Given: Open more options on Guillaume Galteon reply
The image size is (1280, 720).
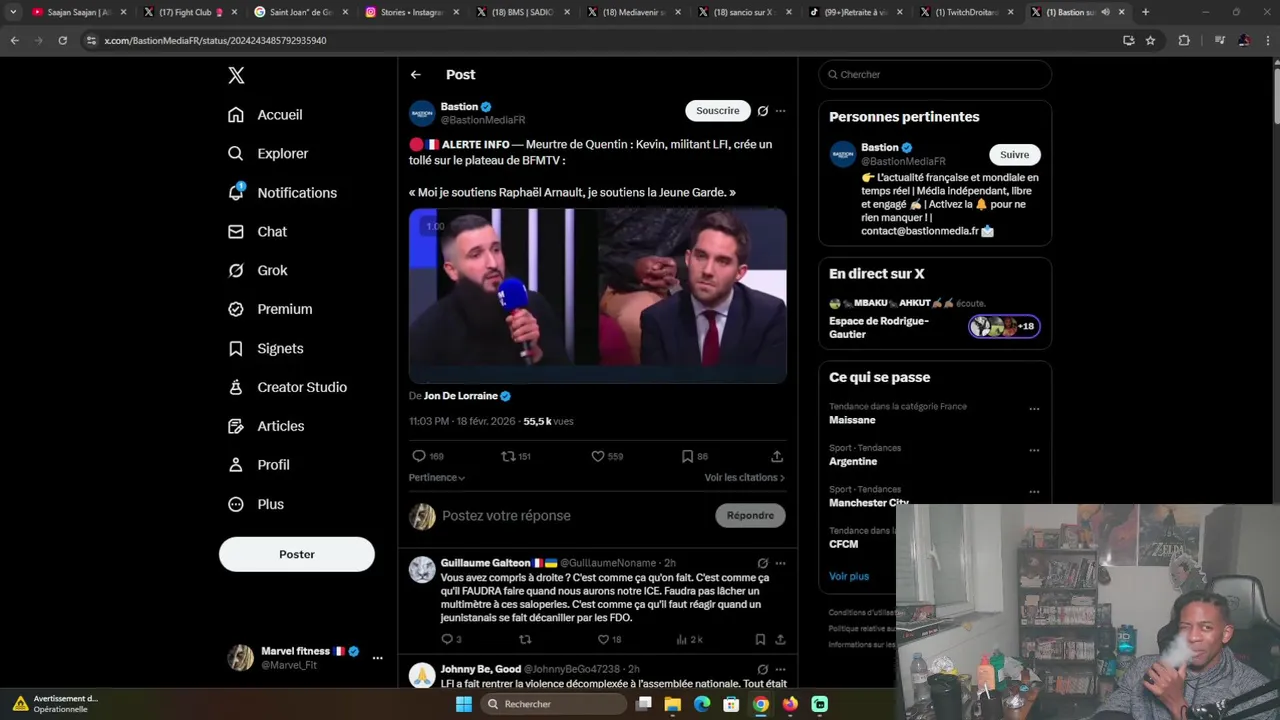Looking at the screenshot, I should (x=781, y=563).
